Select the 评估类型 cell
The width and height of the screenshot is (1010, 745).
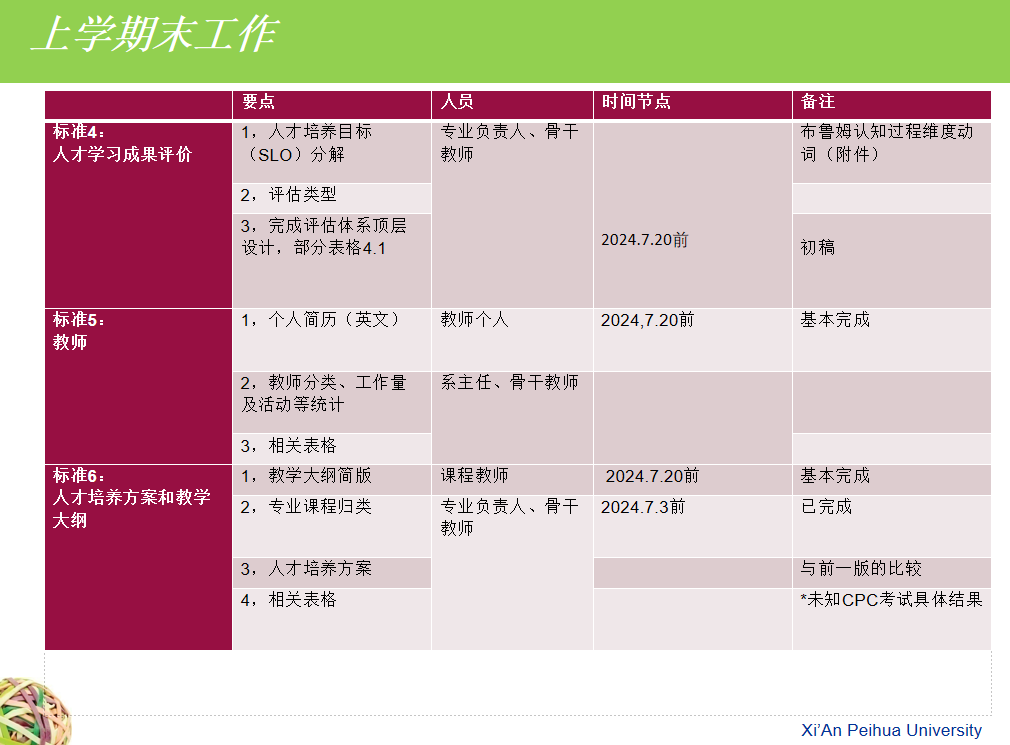(x=331, y=197)
